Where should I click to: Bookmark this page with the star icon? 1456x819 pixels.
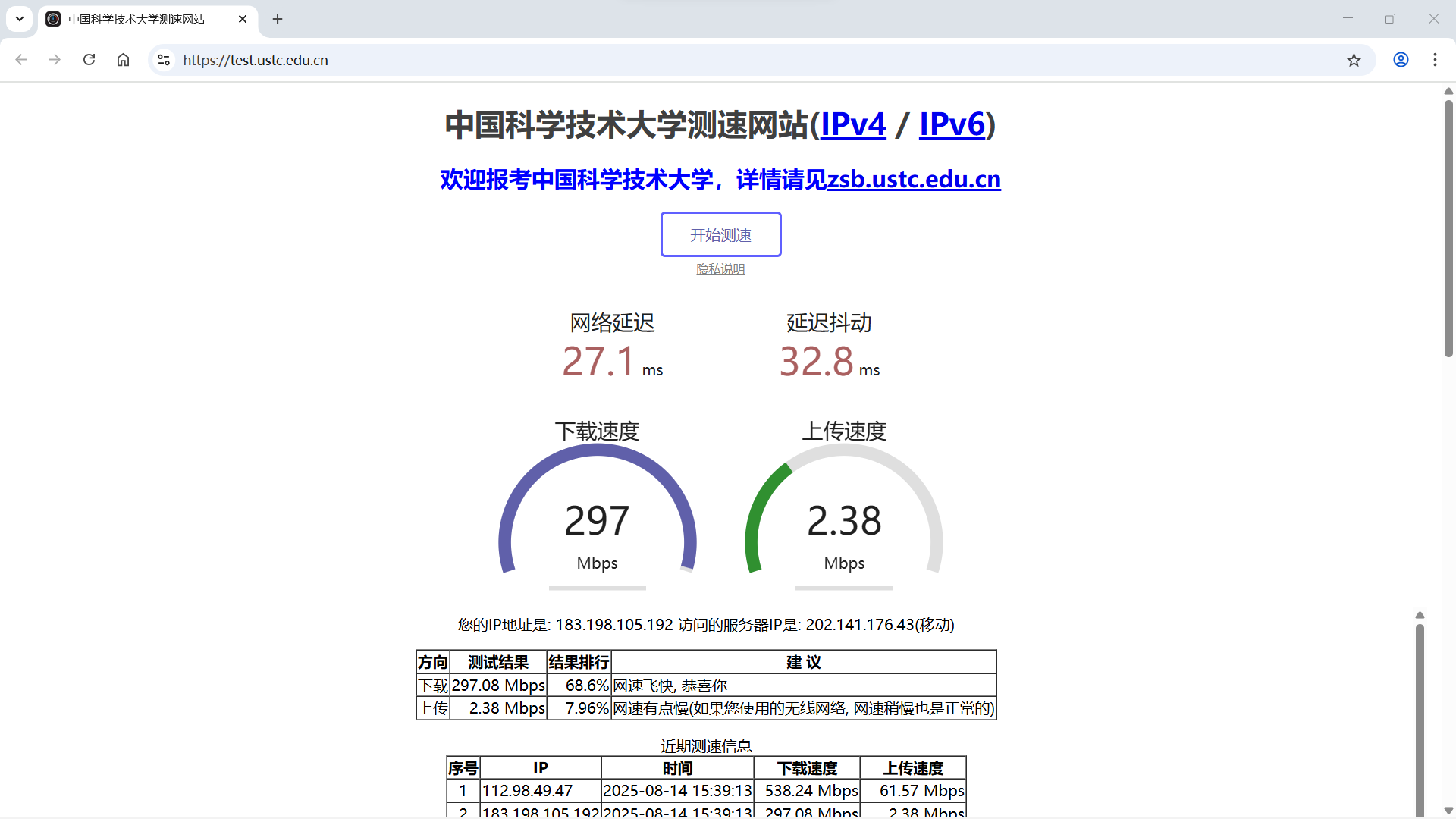[1354, 60]
